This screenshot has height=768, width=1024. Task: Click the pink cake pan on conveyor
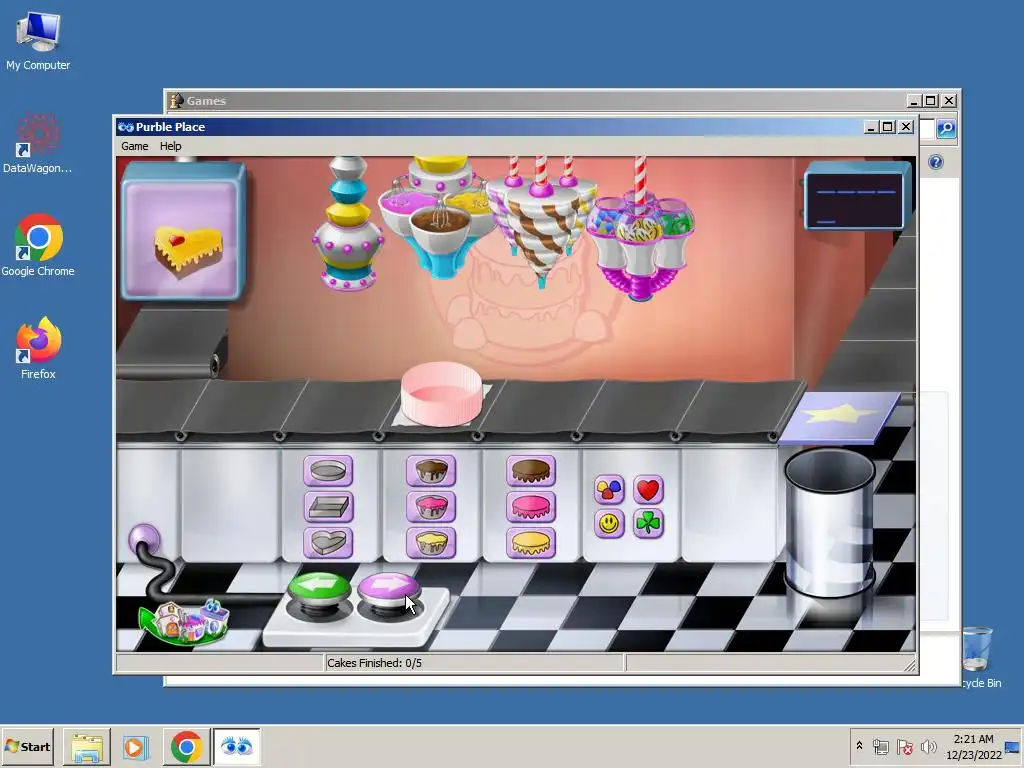(x=441, y=394)
